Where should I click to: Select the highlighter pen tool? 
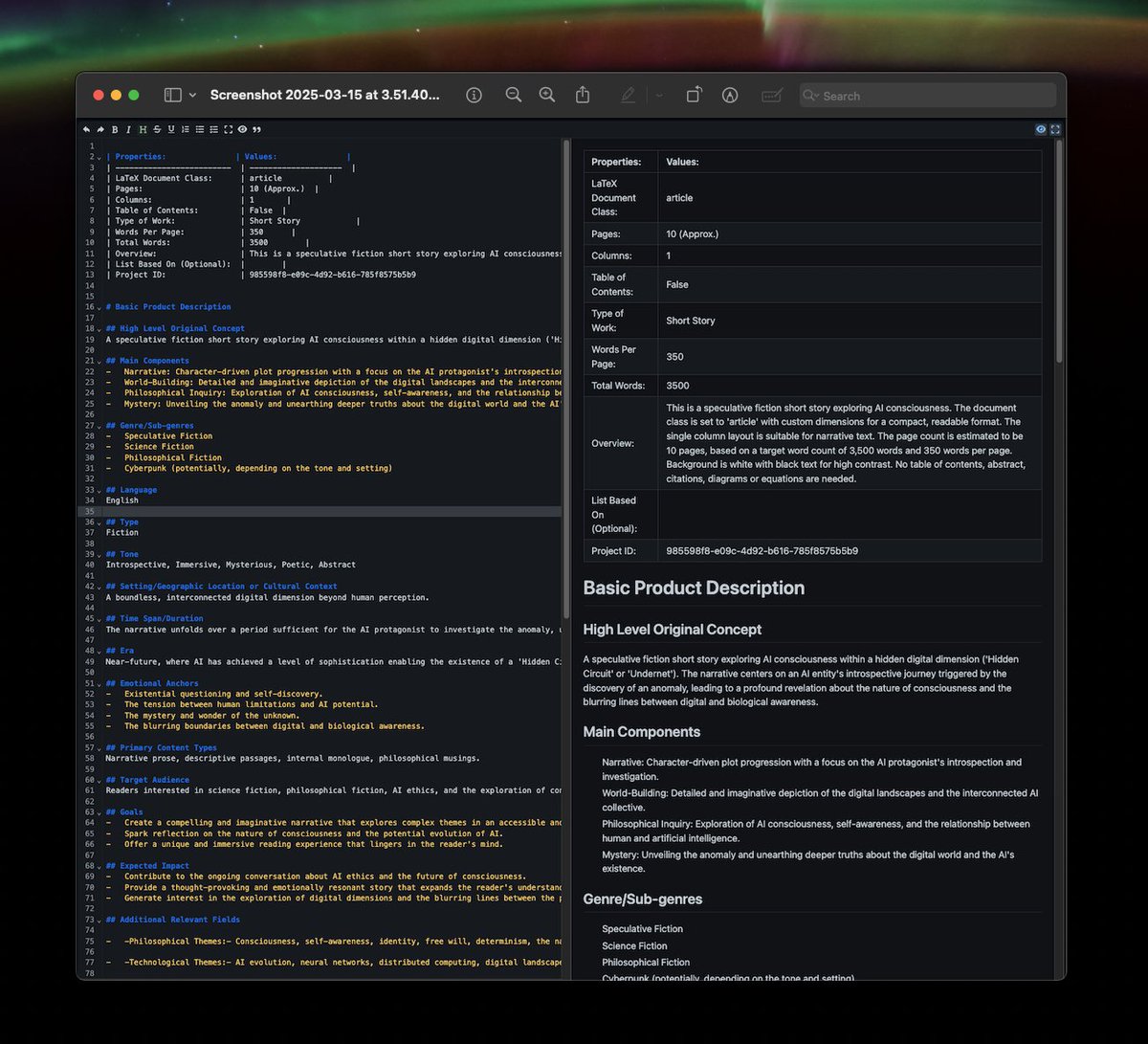click(628, 95)
